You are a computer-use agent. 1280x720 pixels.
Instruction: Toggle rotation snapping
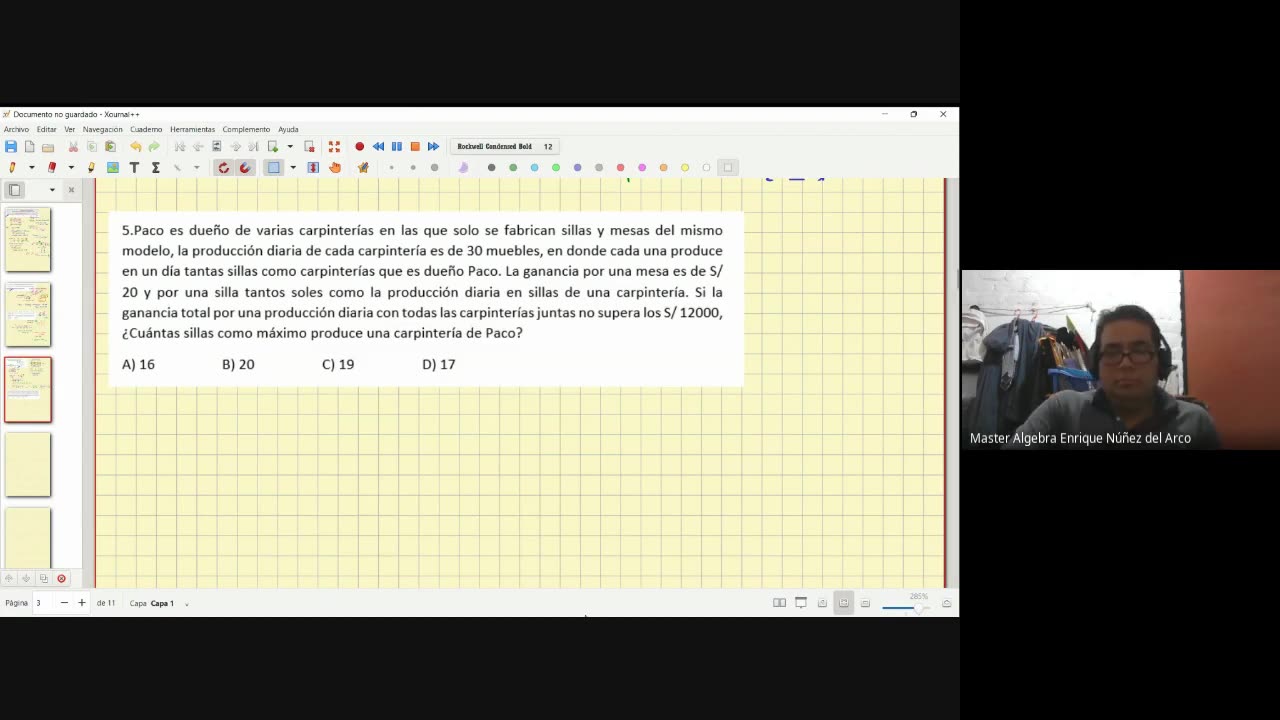click(x=223, y=168)
